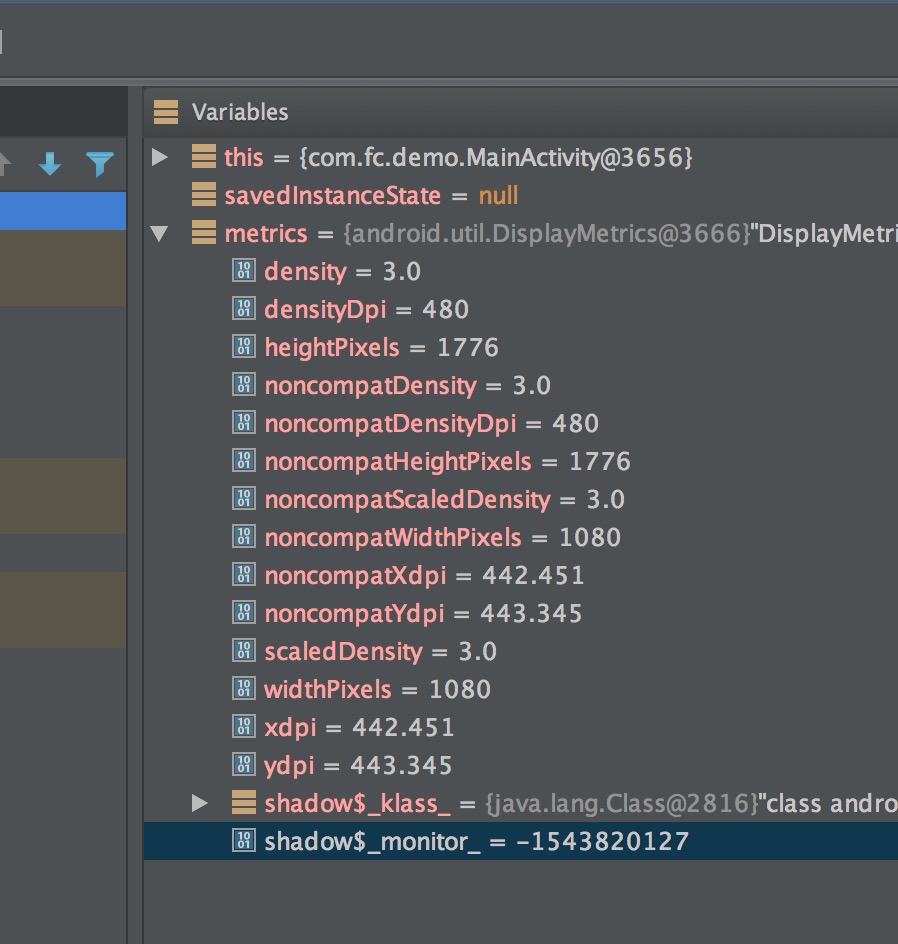Click the filter icon in the left toolbar

(x=99, y=164)
